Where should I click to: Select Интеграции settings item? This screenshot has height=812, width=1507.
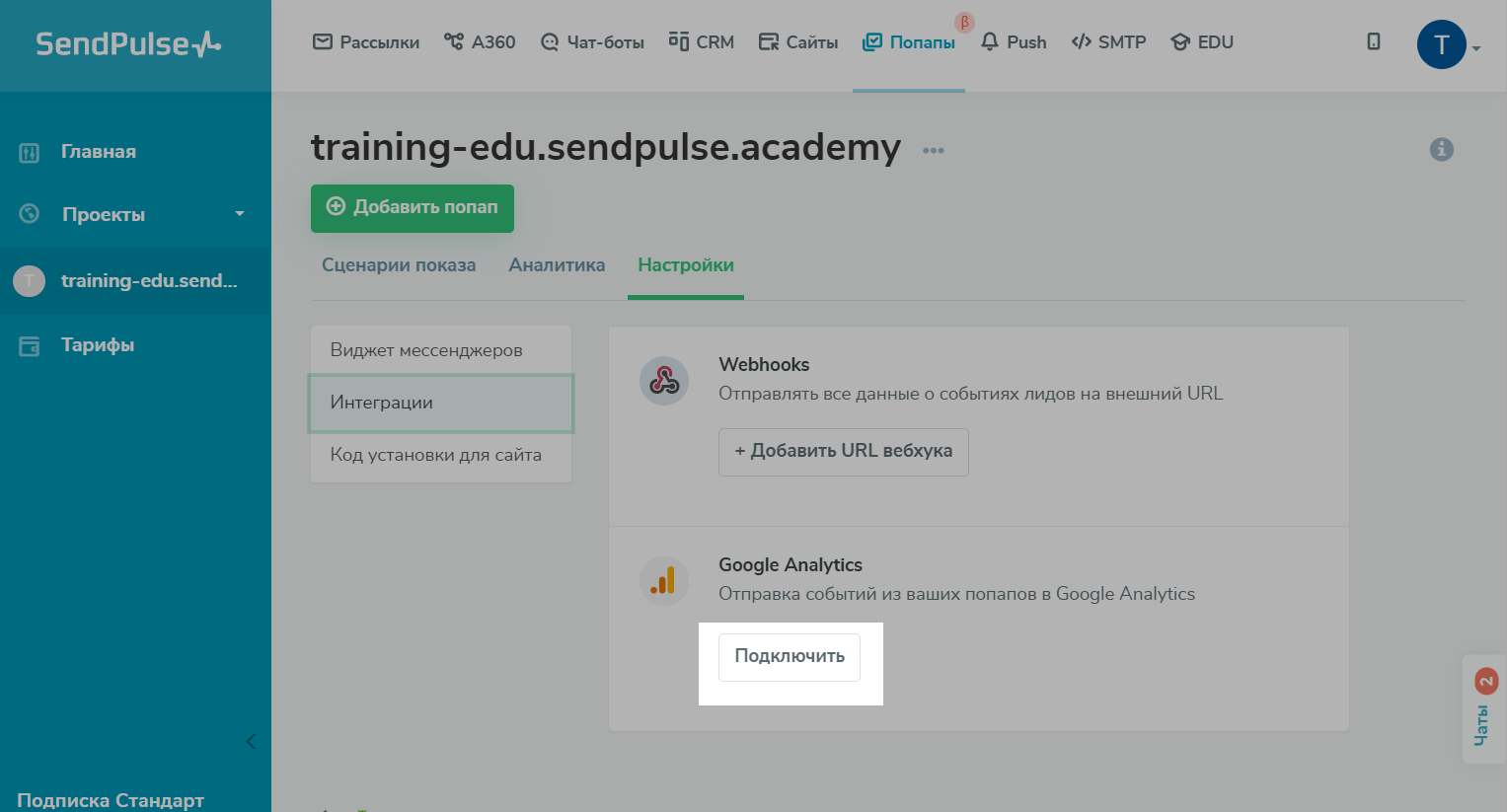coord(441,403)
